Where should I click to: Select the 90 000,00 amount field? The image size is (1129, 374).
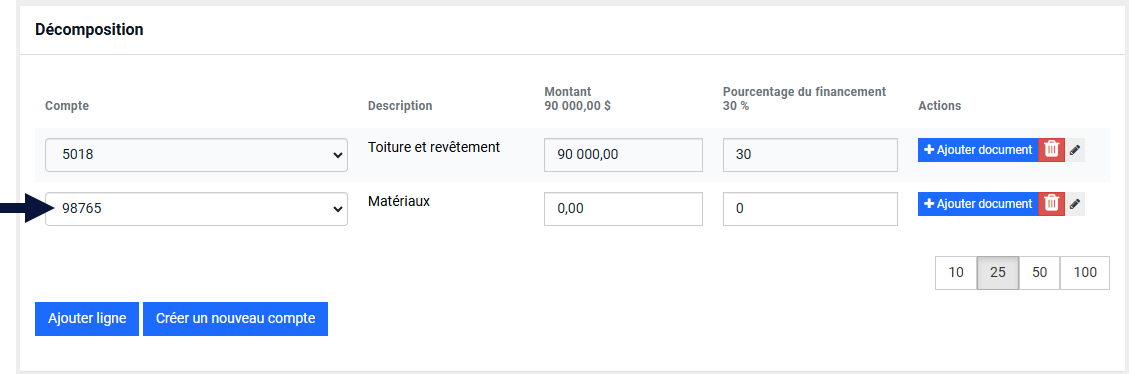click(624, 155)
